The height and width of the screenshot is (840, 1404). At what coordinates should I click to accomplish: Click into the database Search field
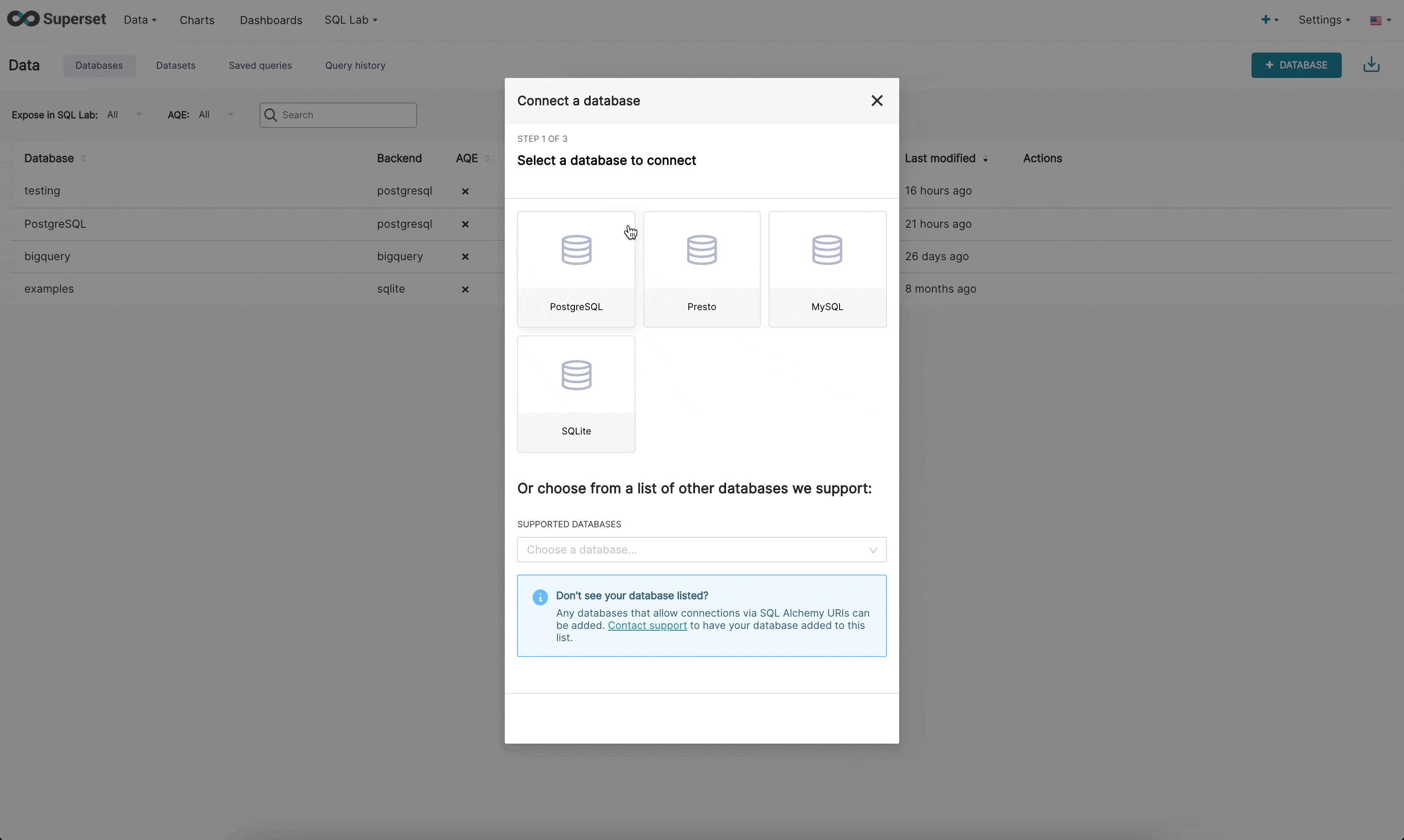click(345, 115)
